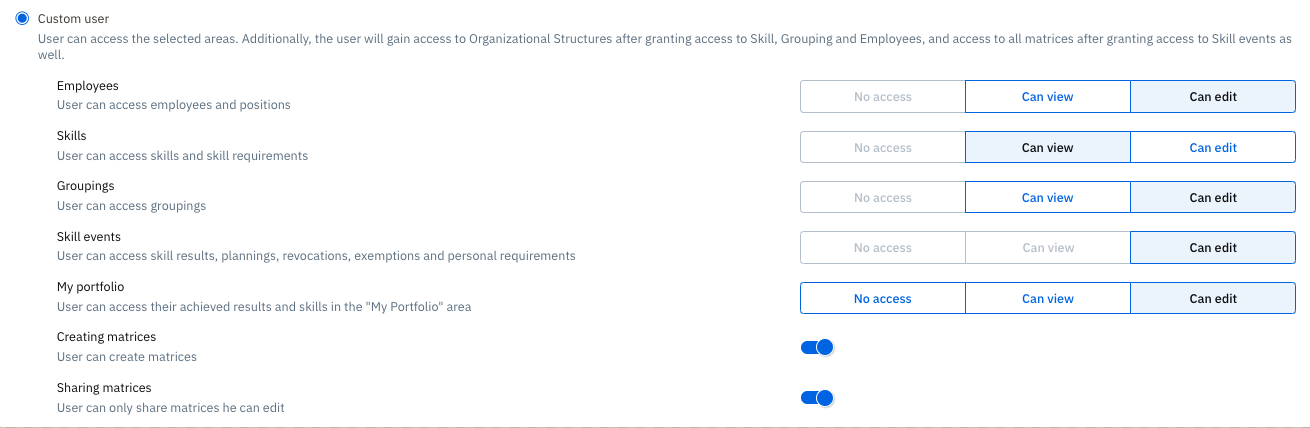
Task: Set Employees access to Can view
Action: tap(1047, 97)
